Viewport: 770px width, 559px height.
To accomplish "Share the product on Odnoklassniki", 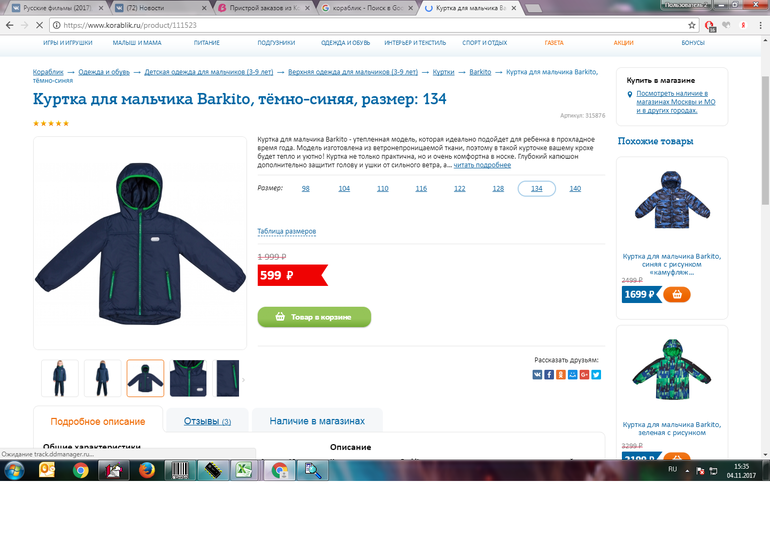I will point(561,374).
